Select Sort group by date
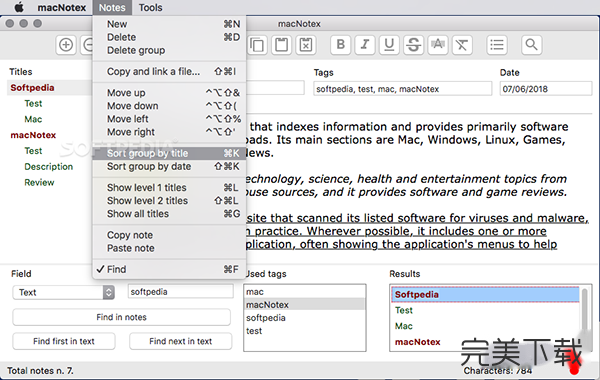This screenshot has width=600, height=380. (x=169, y=166)
